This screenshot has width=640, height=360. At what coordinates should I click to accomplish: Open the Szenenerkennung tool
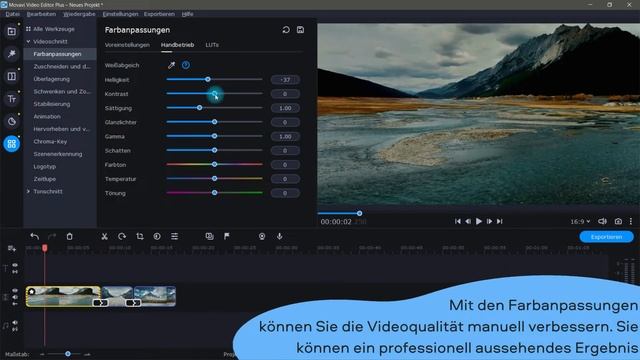click(58, 154)
